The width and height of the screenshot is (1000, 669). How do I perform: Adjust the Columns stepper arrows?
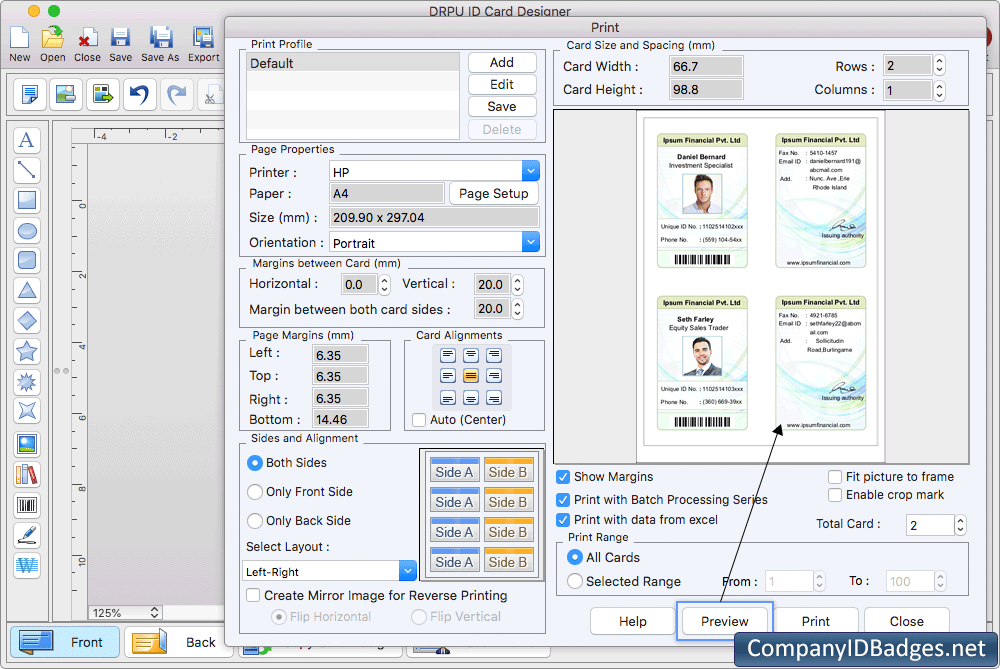point(939,90)
